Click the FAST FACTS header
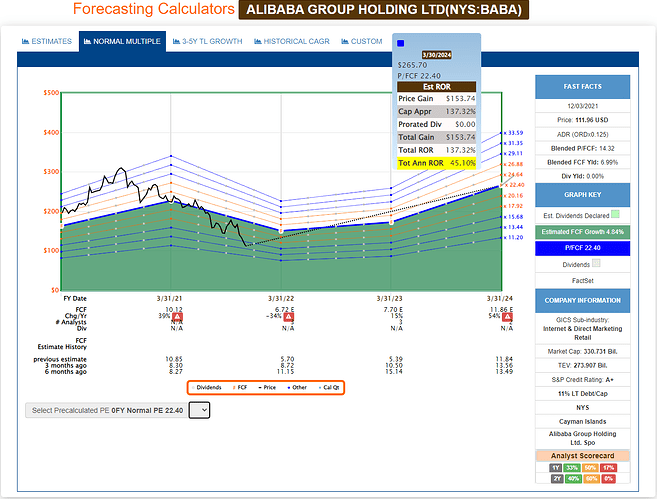 click(582, 87)
